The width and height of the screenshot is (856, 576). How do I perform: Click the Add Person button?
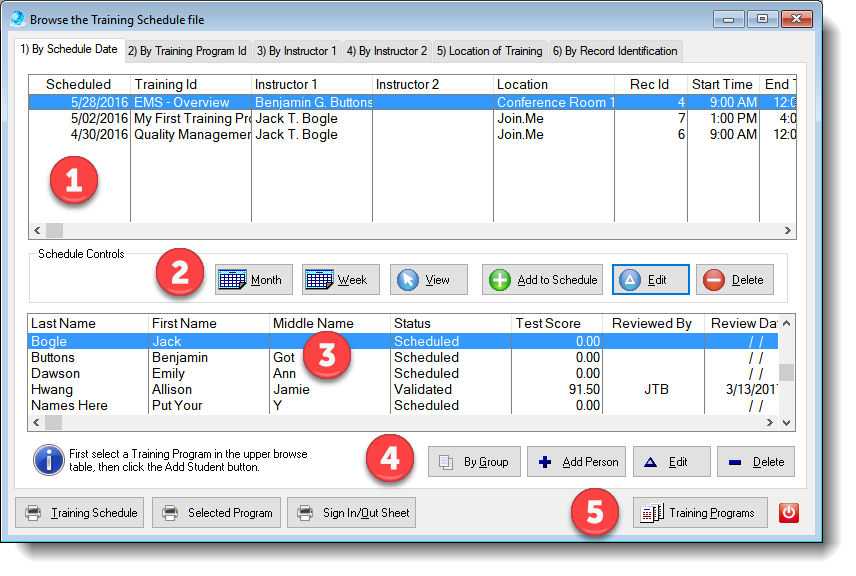(x=576, y=462)
